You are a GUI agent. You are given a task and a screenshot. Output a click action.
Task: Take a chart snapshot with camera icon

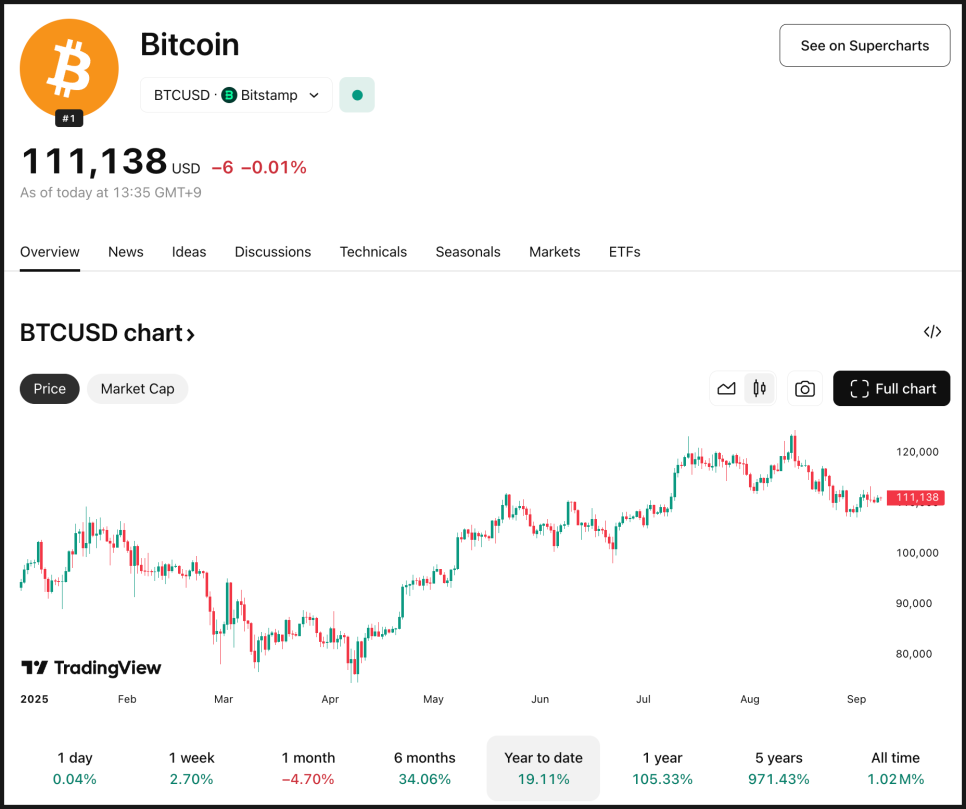(x=805, y=389)
